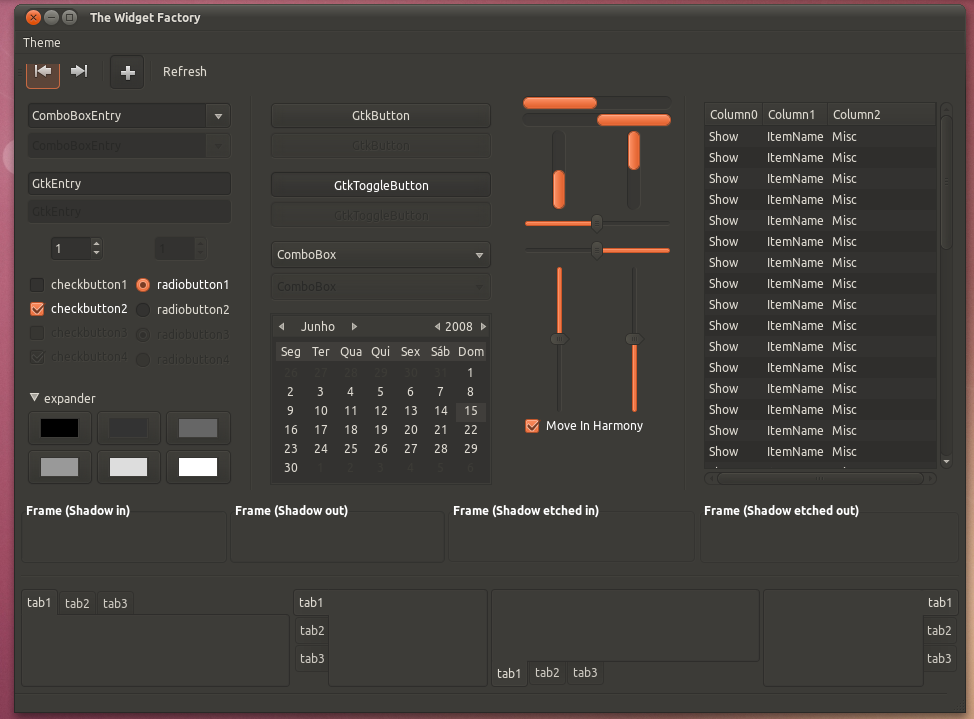Switch to tab2 in the first notebook
974x719 pixels.
(x=77, y=603)
